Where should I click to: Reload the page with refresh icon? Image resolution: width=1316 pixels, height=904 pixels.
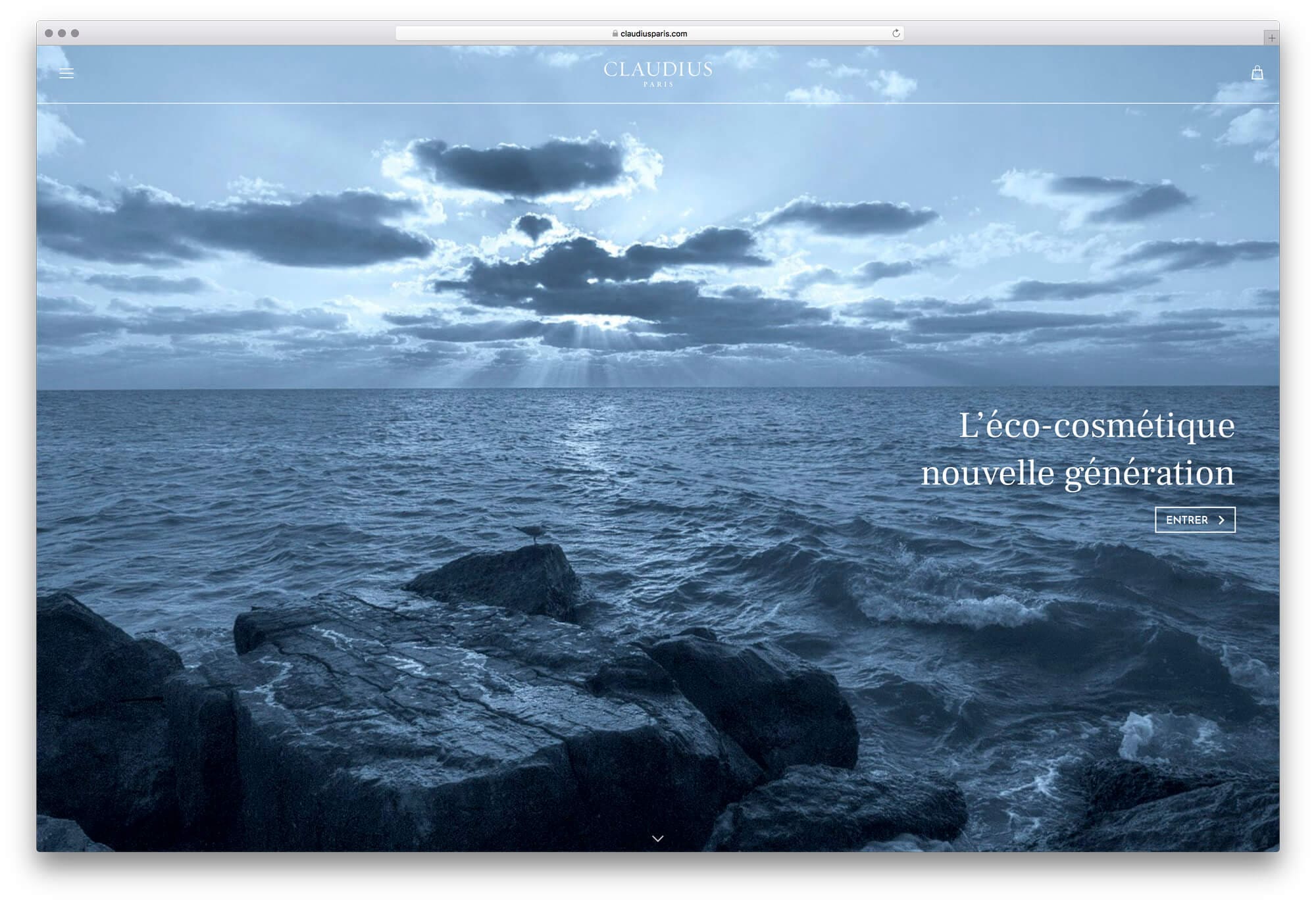click(x=896, y=34)
